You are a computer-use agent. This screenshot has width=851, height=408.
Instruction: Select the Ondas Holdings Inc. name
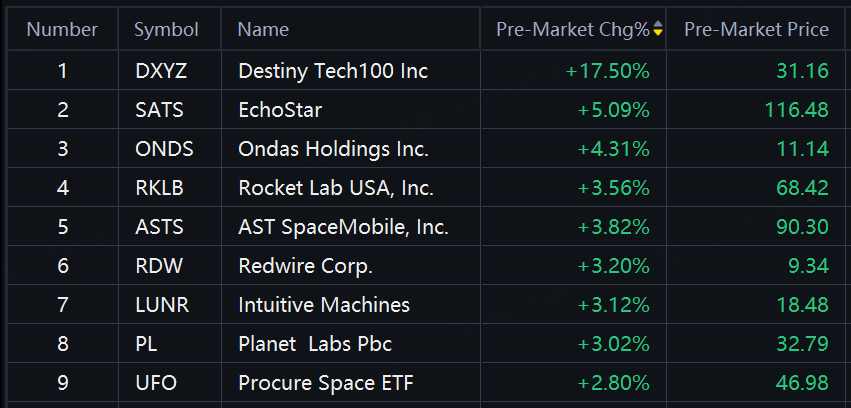tap(333, 149)
